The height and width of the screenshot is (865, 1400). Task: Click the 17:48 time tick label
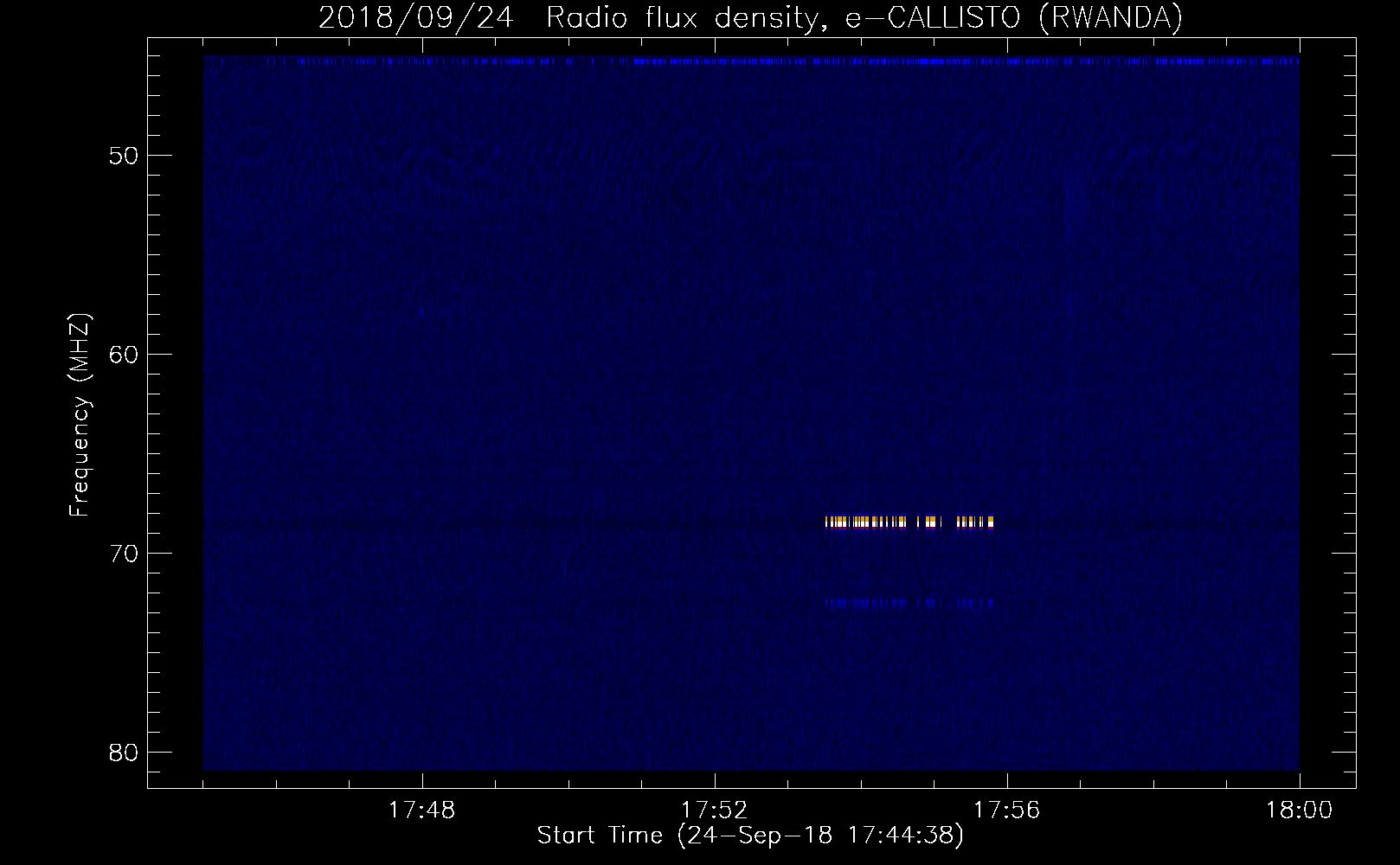pos(422,811)
